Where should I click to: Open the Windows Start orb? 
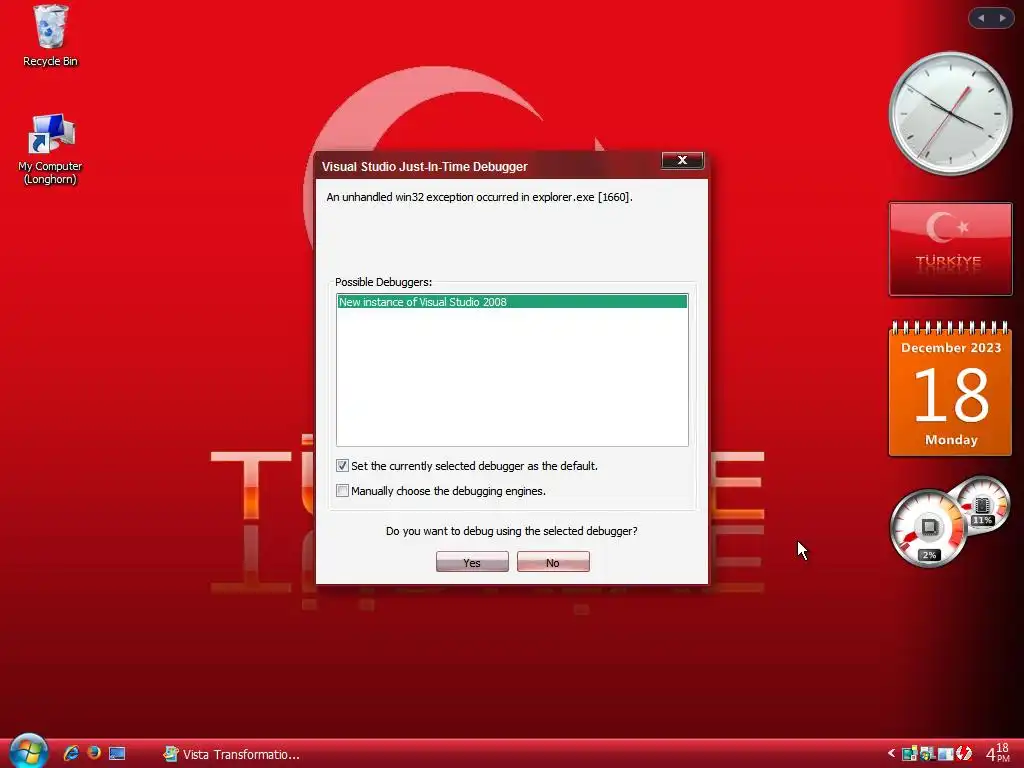click(x=28, y=750)
